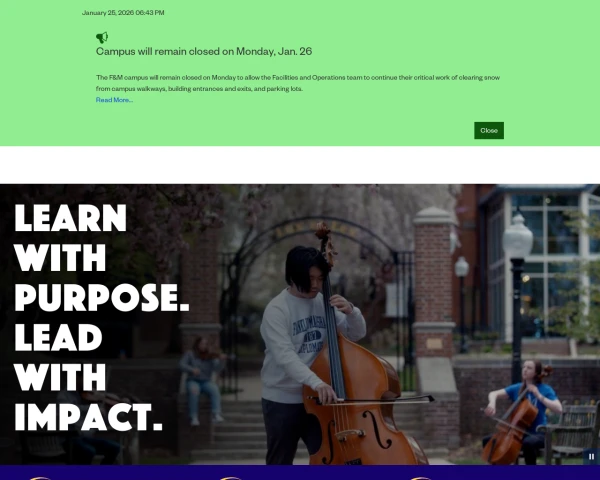The image size is (600, 480).
Task: Click the cellist in the blue shirt
Action: [x=522, y=411]
